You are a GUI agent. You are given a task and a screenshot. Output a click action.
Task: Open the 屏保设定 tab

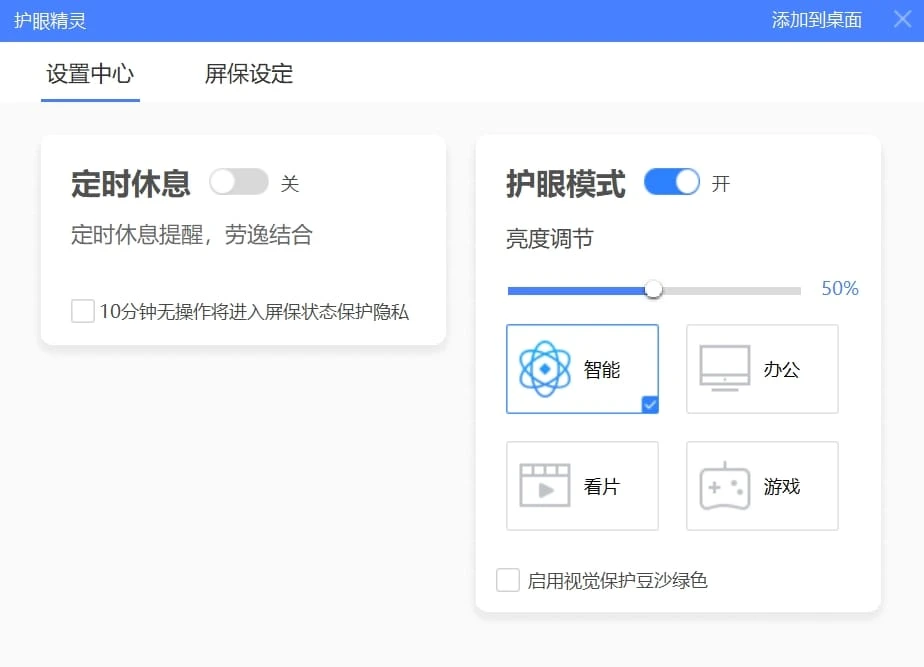coord(249,74)
